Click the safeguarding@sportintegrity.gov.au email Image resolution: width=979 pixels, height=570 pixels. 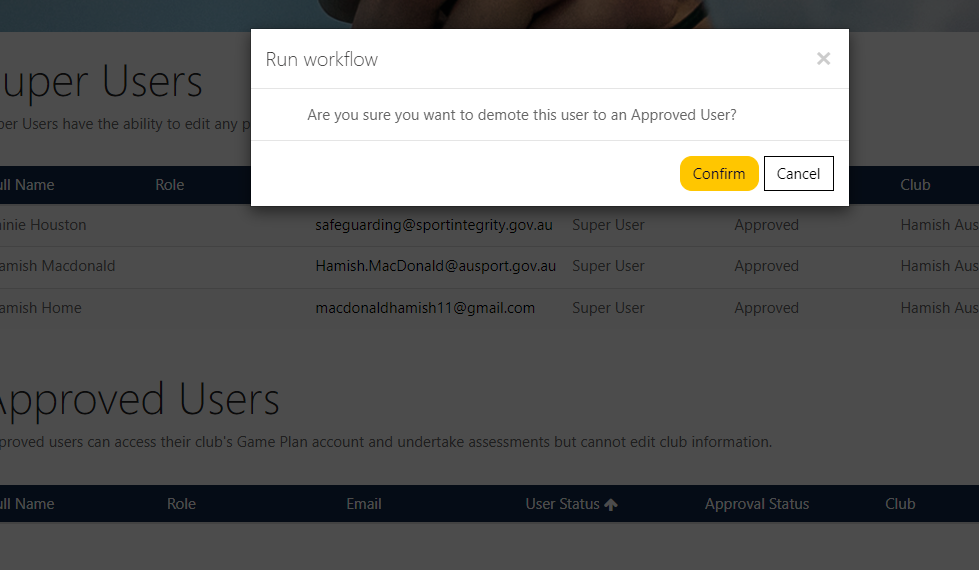pyautogui.click(x=434, y=225)
